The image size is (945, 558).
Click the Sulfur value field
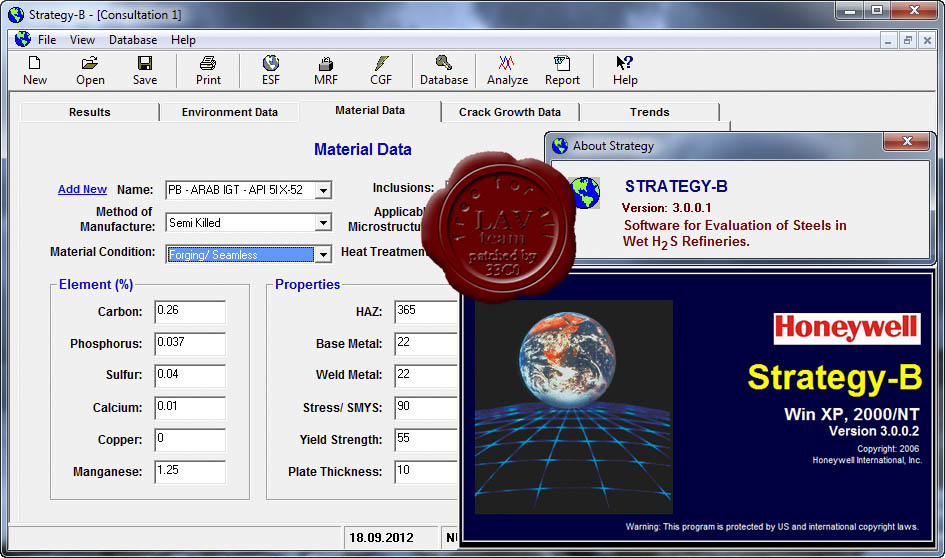[x=190, y=375]
